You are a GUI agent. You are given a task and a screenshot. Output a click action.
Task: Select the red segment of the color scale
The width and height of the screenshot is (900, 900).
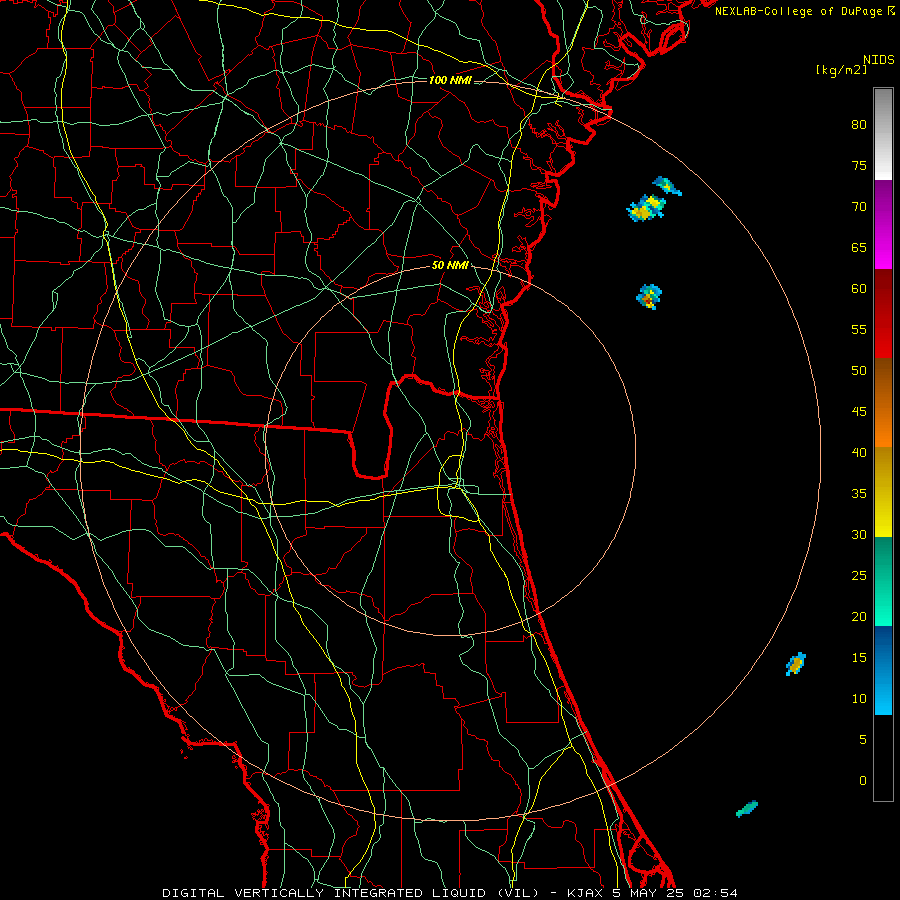coord(883,314)
